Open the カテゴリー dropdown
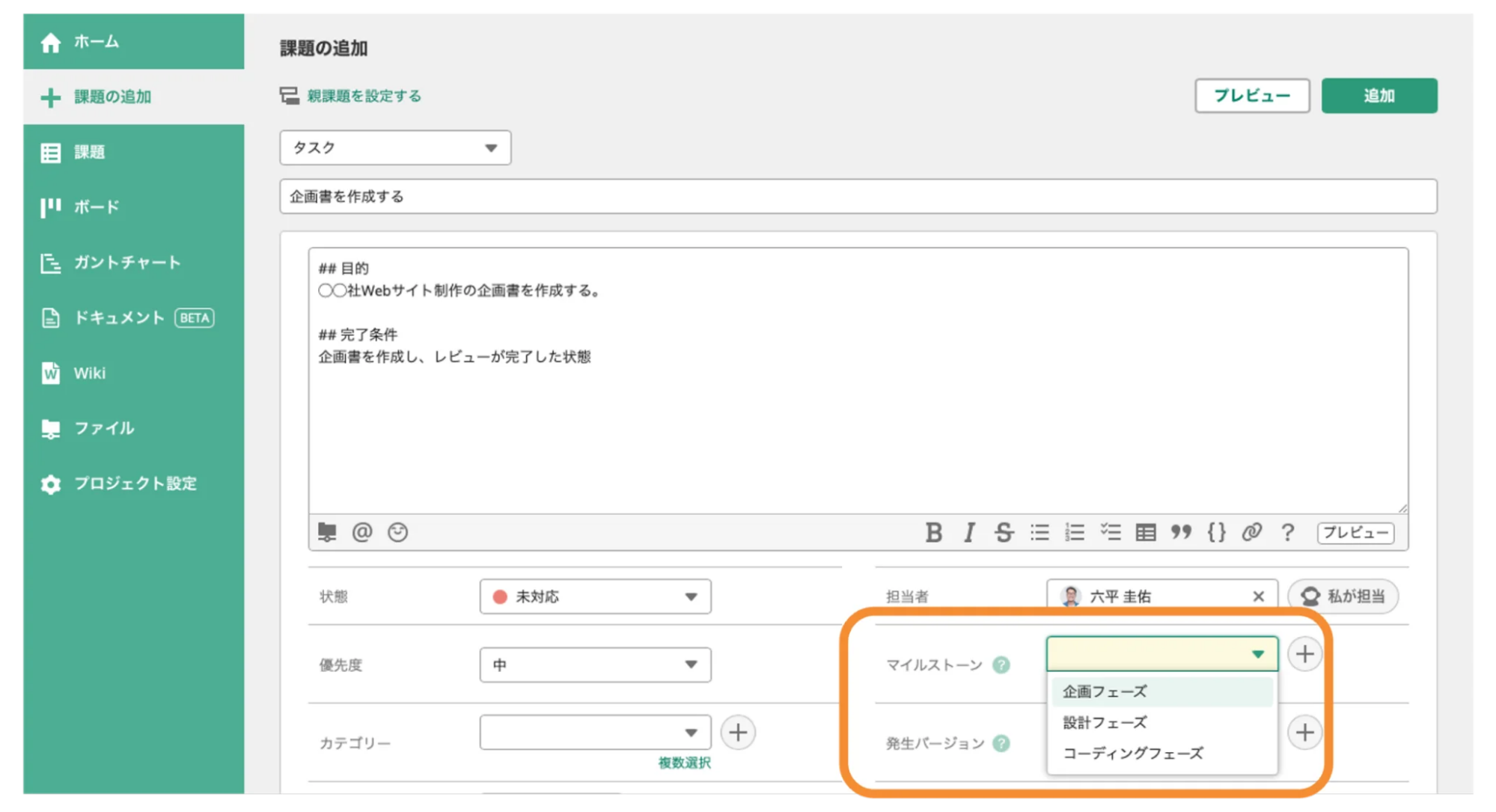1496x812 pixels. click(595, 732)
